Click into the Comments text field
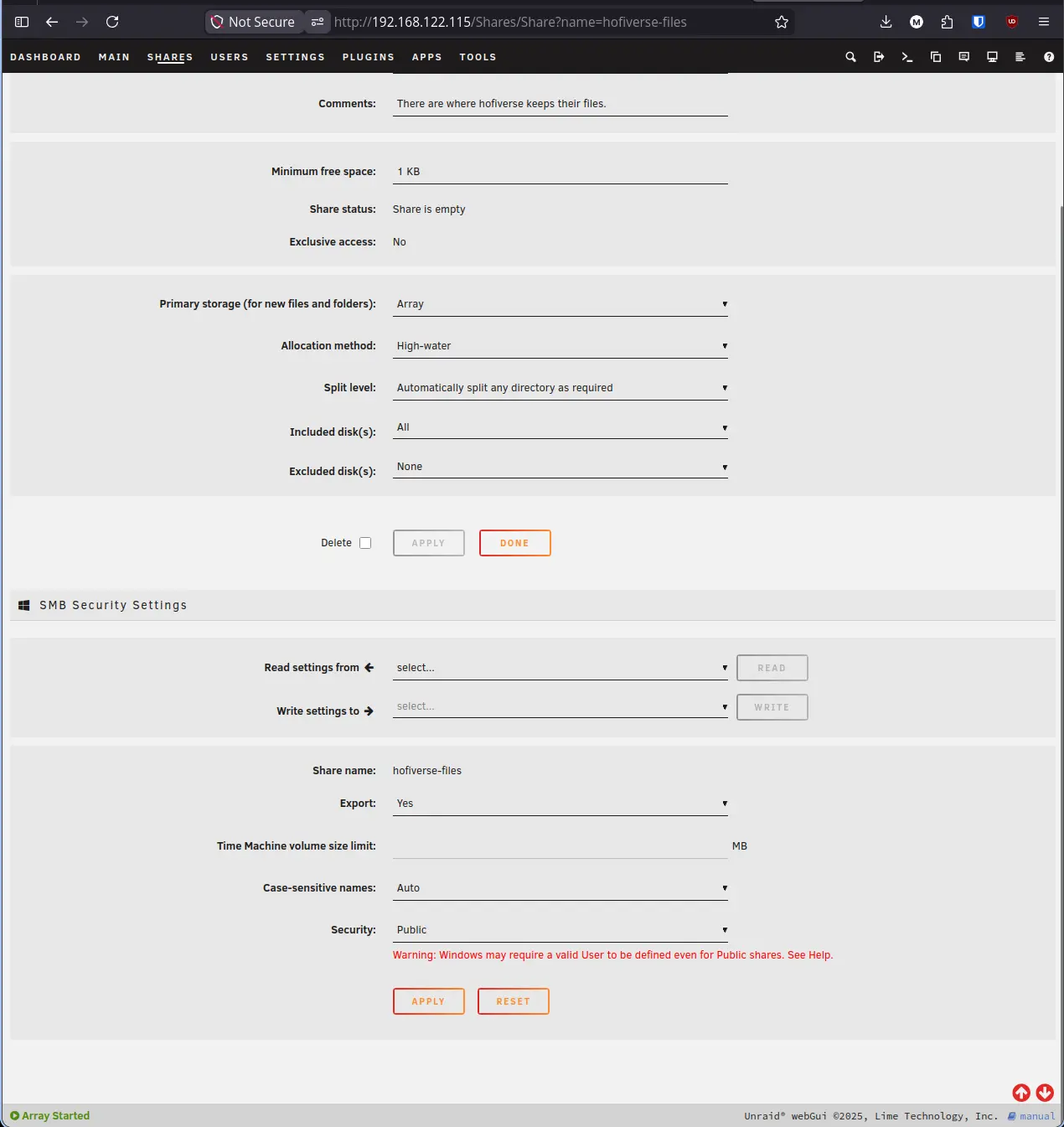This screenshot has width=1064, height=1127. [x=560, y=104]
